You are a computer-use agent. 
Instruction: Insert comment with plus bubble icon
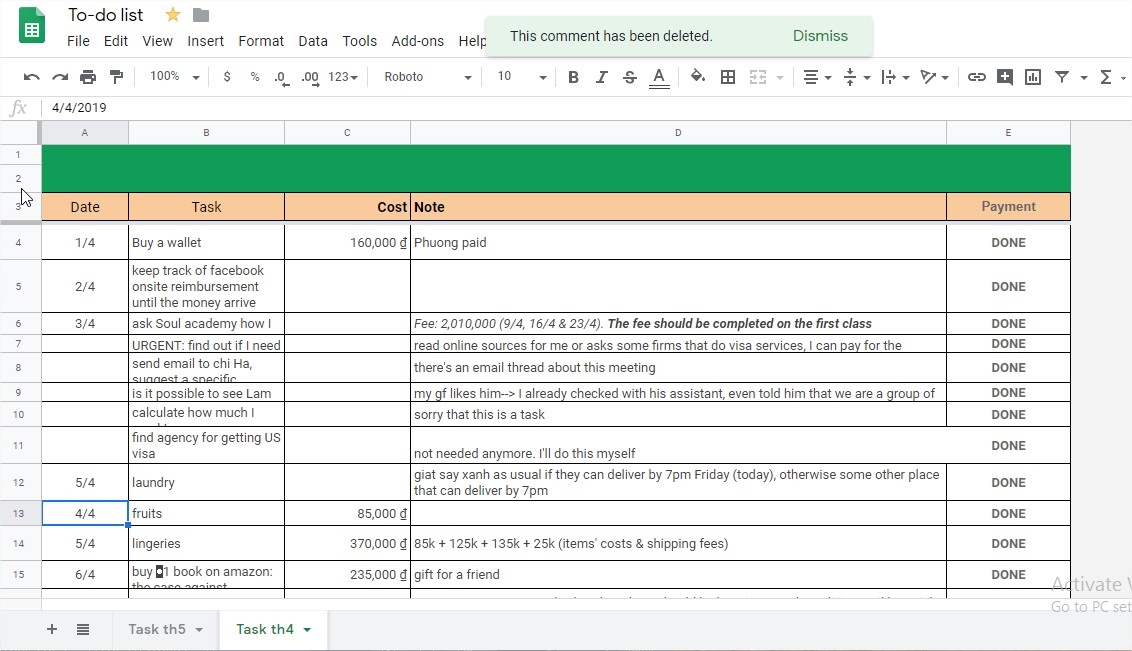(1004, 77)
